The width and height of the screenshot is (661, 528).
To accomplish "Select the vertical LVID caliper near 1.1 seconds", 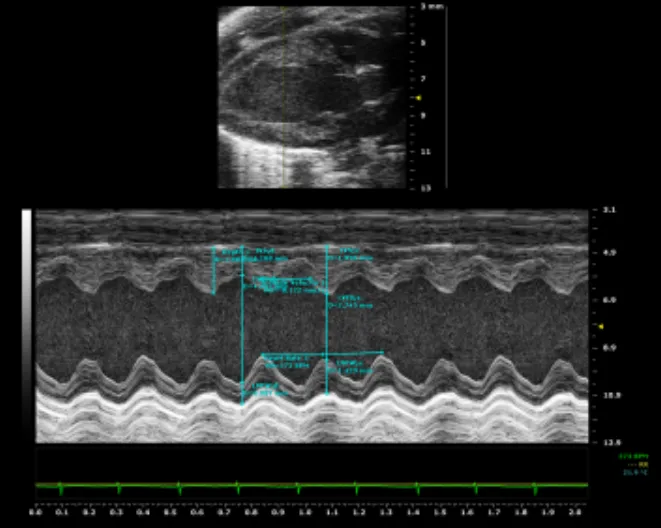I will point(327,330).
